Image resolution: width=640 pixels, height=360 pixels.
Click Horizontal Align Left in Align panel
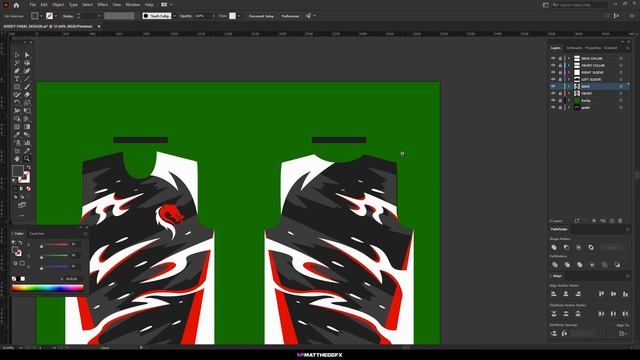(554, 294)
